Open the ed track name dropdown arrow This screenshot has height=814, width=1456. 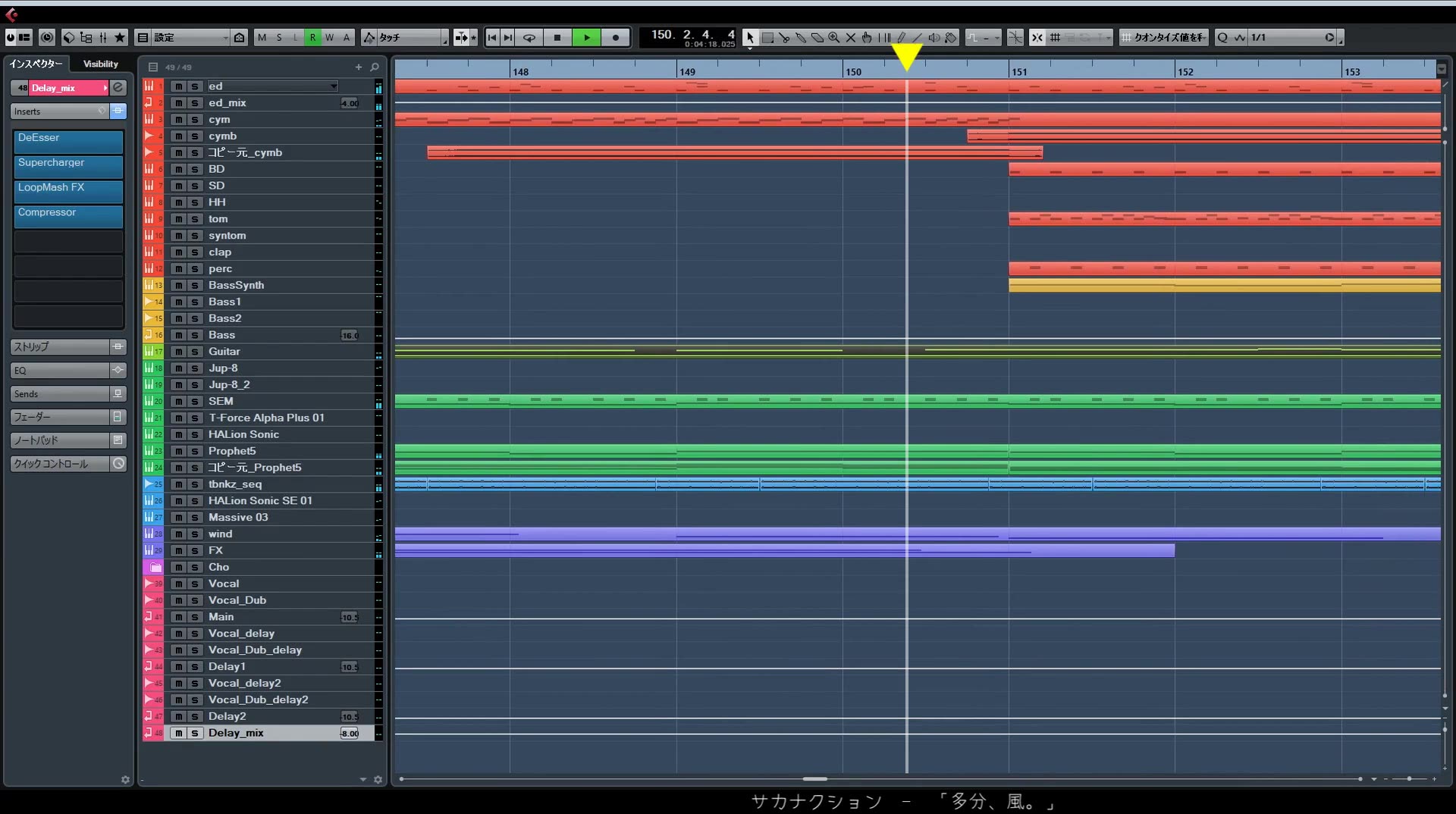[x=334, y=86]
